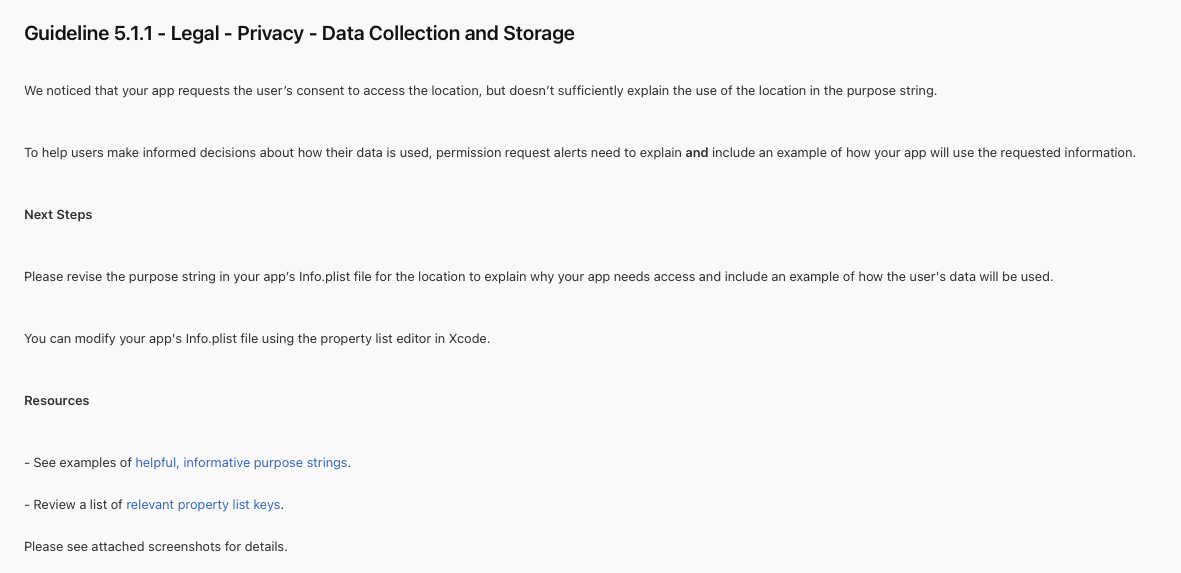Screen dimensions: 1181x573
Task: Click the "- Review a list of" text
Action: click(x=73, y=505)
